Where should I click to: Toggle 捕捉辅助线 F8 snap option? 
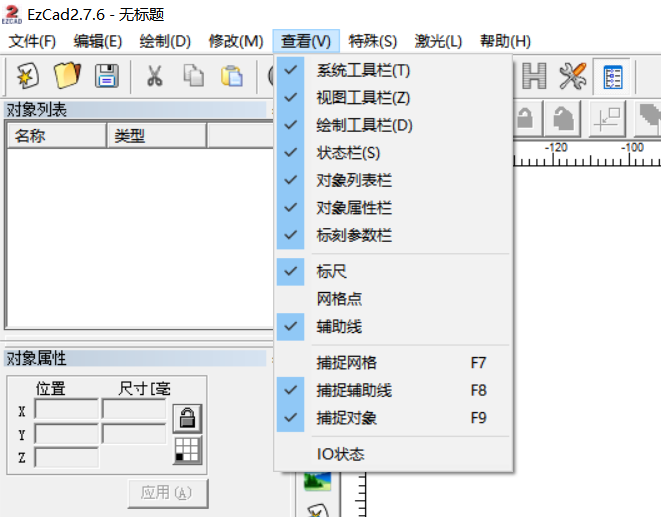tap(393, 390)
